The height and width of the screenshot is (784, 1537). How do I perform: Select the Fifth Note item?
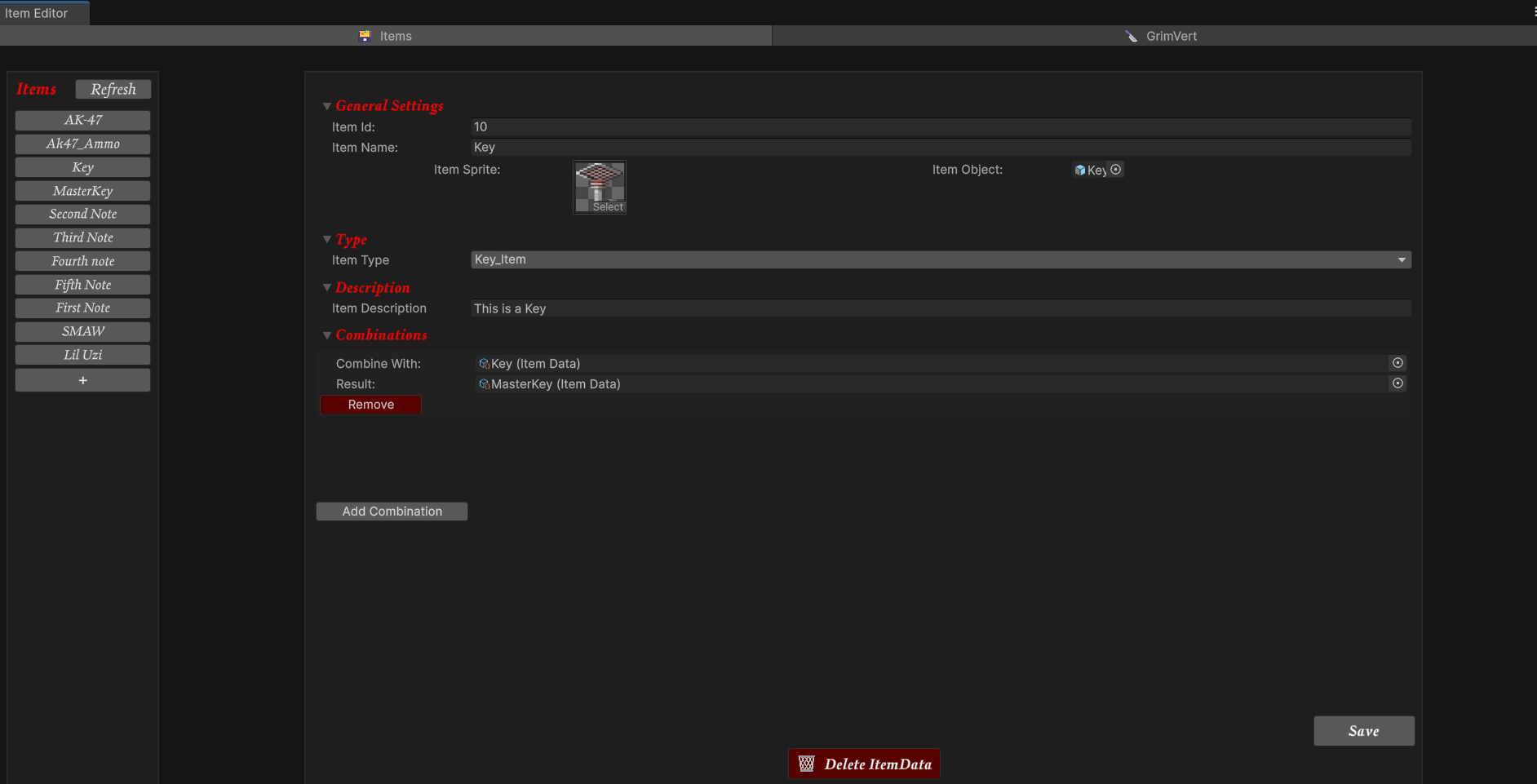point(82,285)
